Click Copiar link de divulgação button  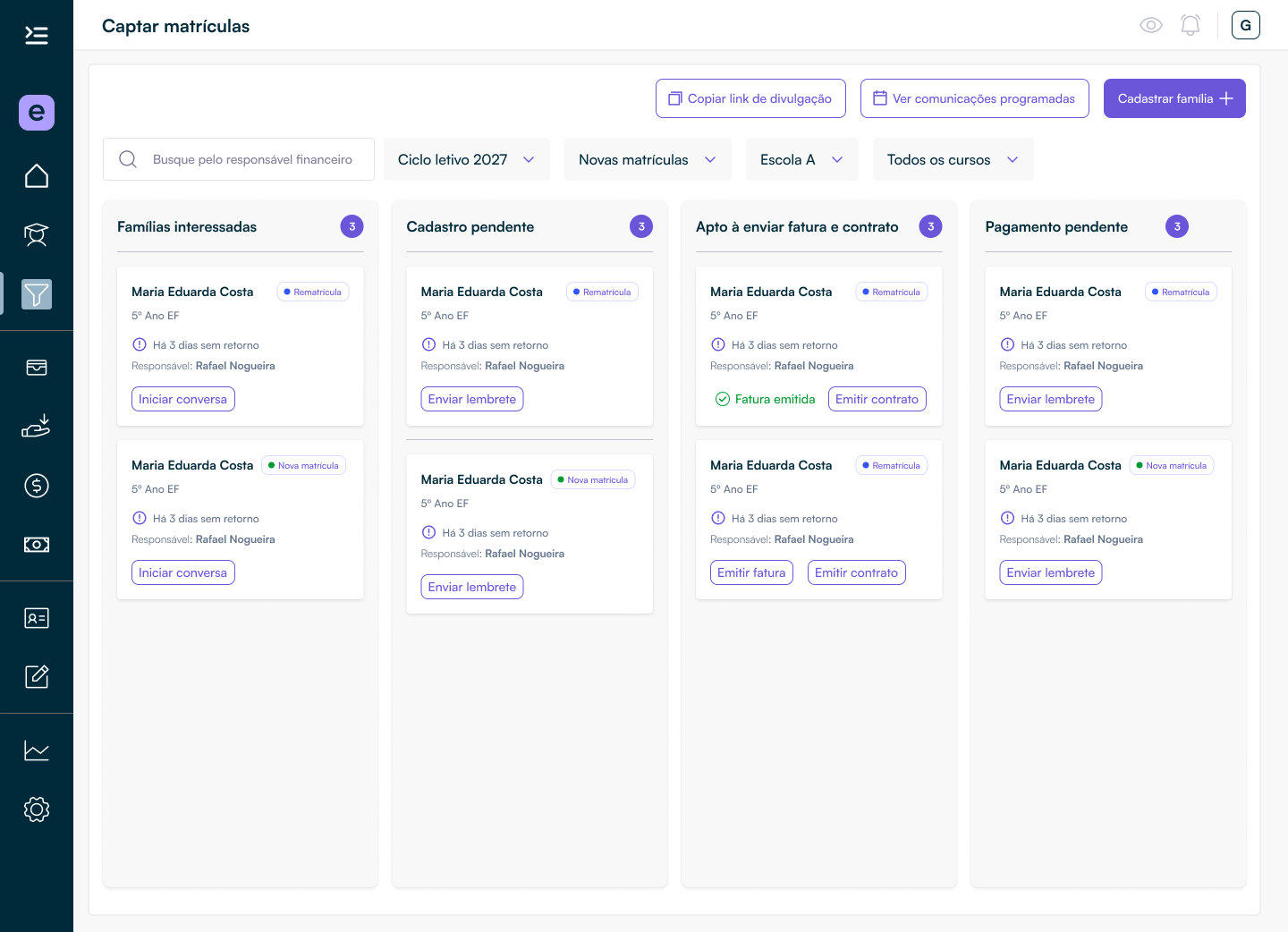click(750, 98)
